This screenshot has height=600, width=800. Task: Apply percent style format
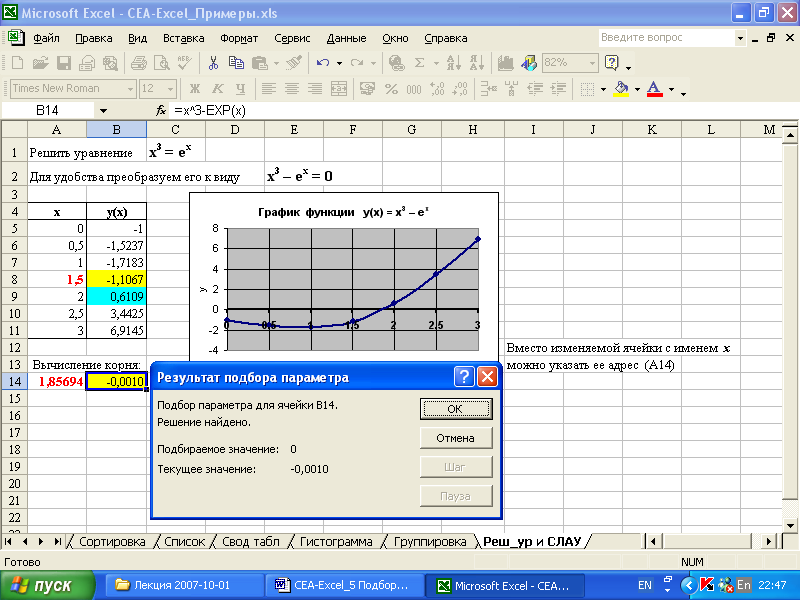391,89
